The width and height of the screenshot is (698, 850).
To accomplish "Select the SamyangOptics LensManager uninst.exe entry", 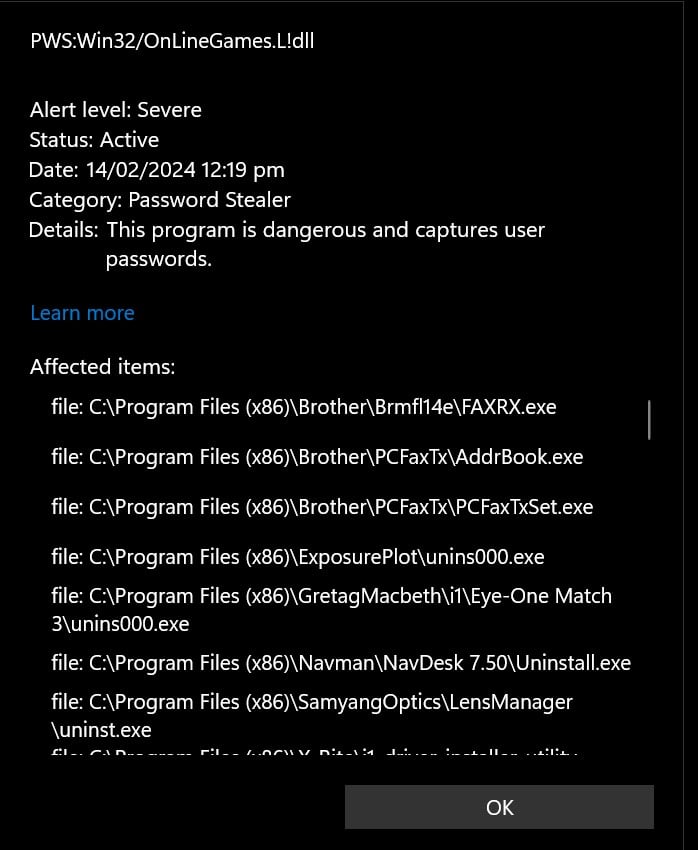I will [x=312, y=716].
